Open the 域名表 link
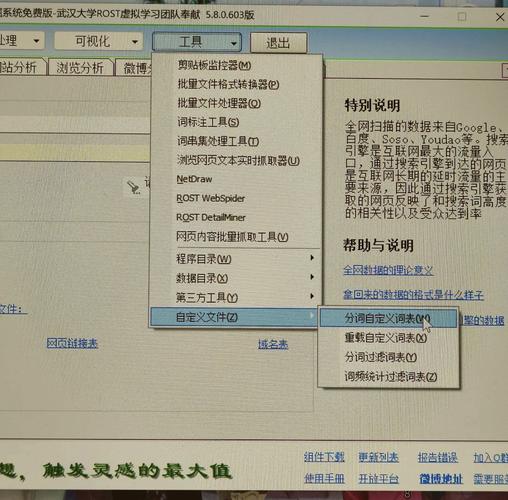Image resolution: width=508 pixels, height=500 pixels. coord(273,344)
